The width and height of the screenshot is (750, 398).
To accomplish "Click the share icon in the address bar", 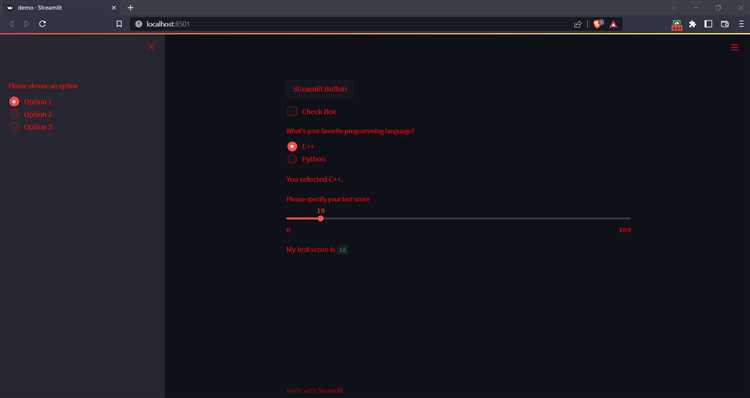I will (x=577, y=24).
